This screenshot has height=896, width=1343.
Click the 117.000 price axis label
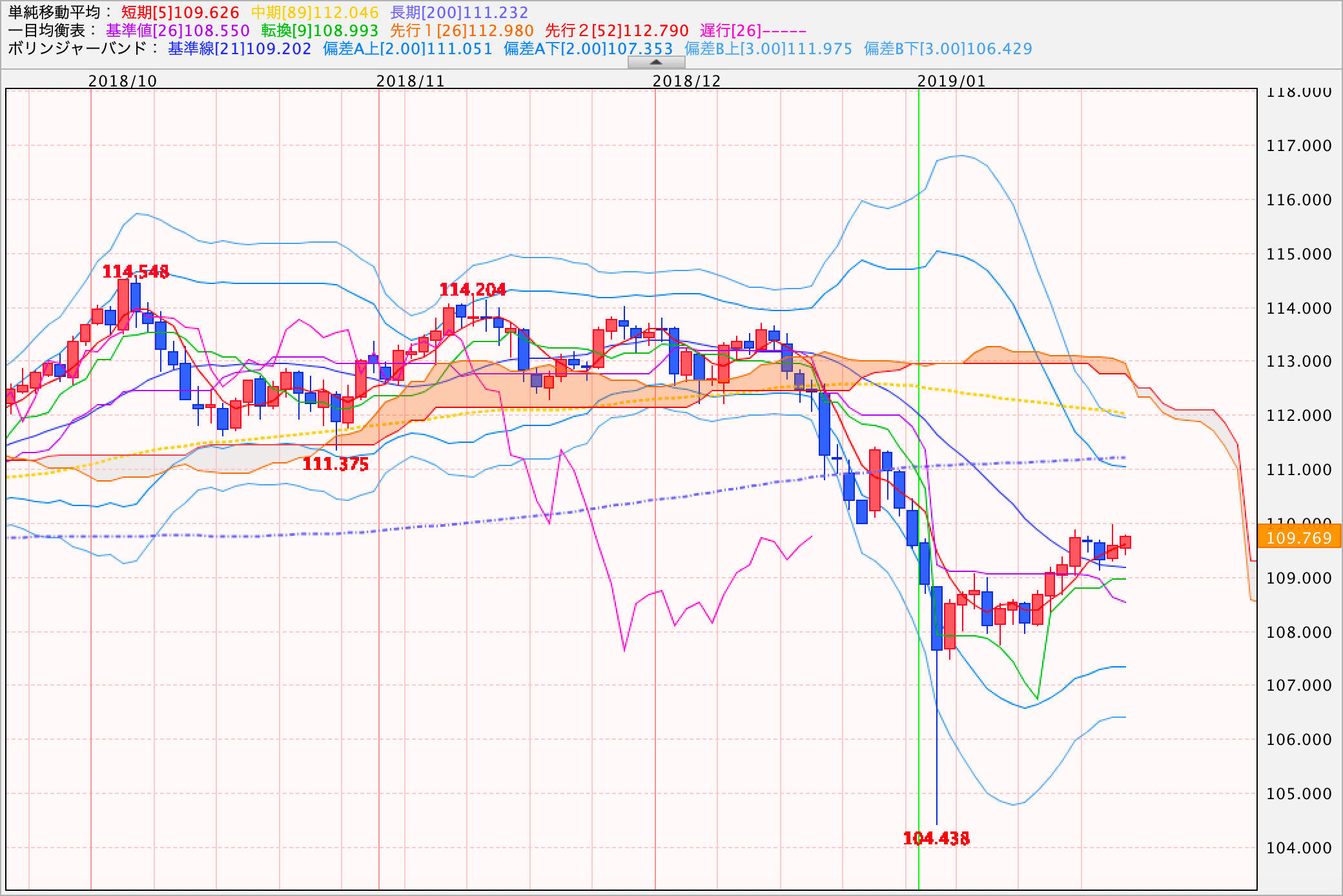tap(1299, 146)
